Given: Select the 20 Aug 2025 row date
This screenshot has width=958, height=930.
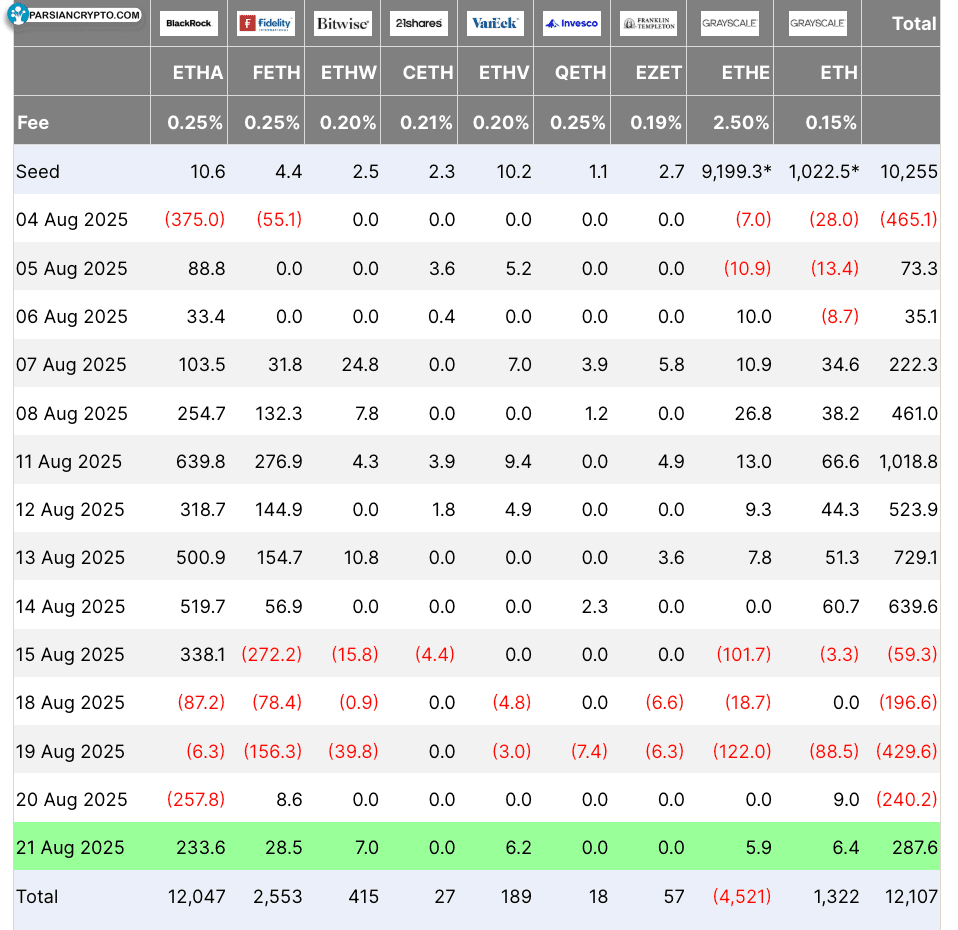Looking at the screenshot, I should pyautogui.click(x=71, y=800).
